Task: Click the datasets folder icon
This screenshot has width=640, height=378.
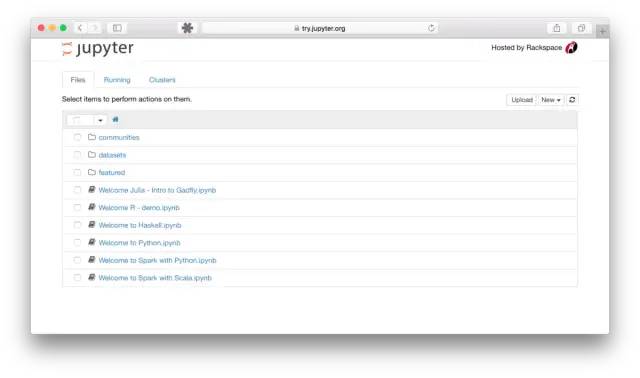Action: point(92,155)
